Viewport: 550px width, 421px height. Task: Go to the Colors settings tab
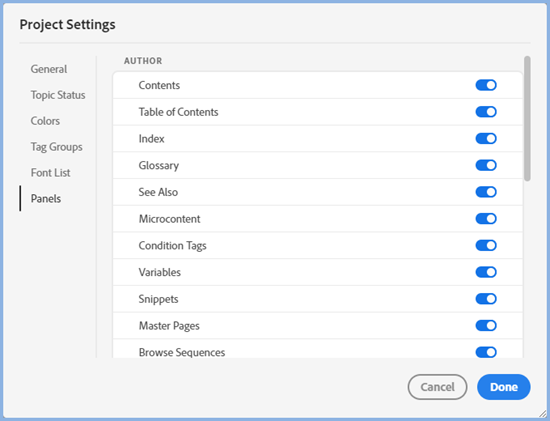pos(45,121)
